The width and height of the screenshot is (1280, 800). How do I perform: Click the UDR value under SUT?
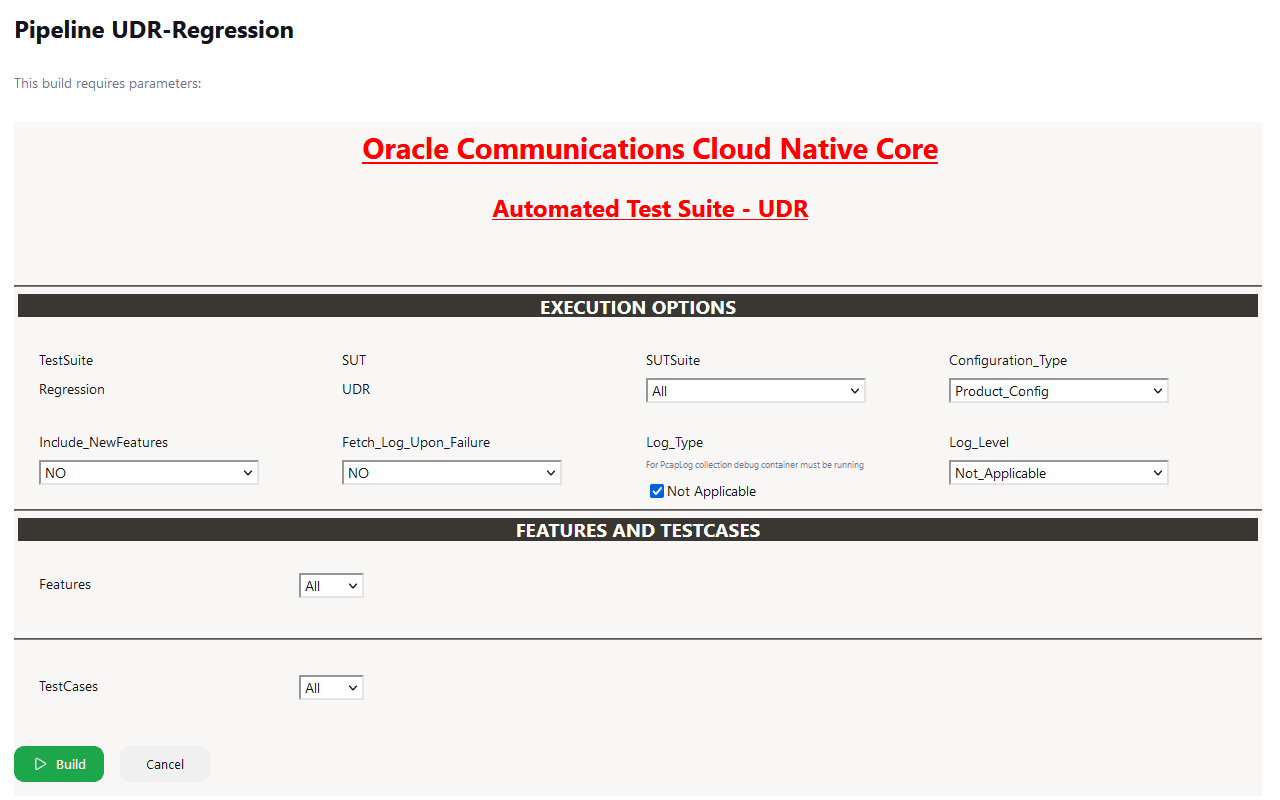click(x=356, y=389)
